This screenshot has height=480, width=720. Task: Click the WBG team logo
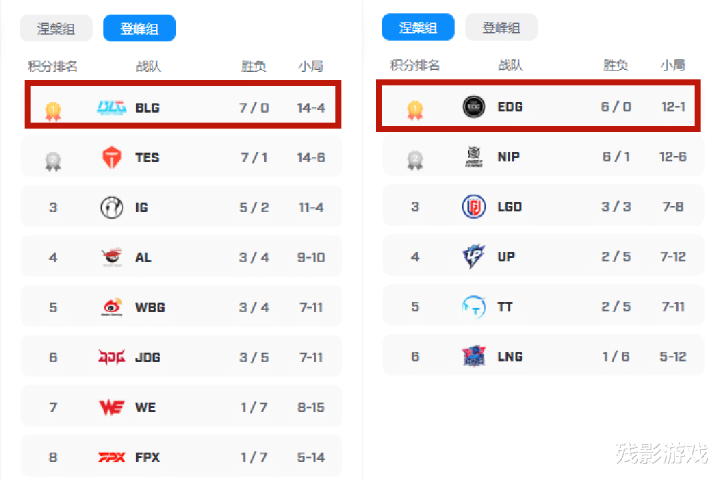coord(112,307)
